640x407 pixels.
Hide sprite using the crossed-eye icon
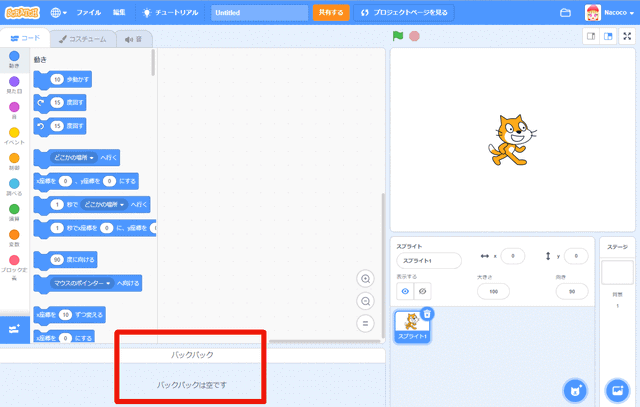(x=422, y=291)
